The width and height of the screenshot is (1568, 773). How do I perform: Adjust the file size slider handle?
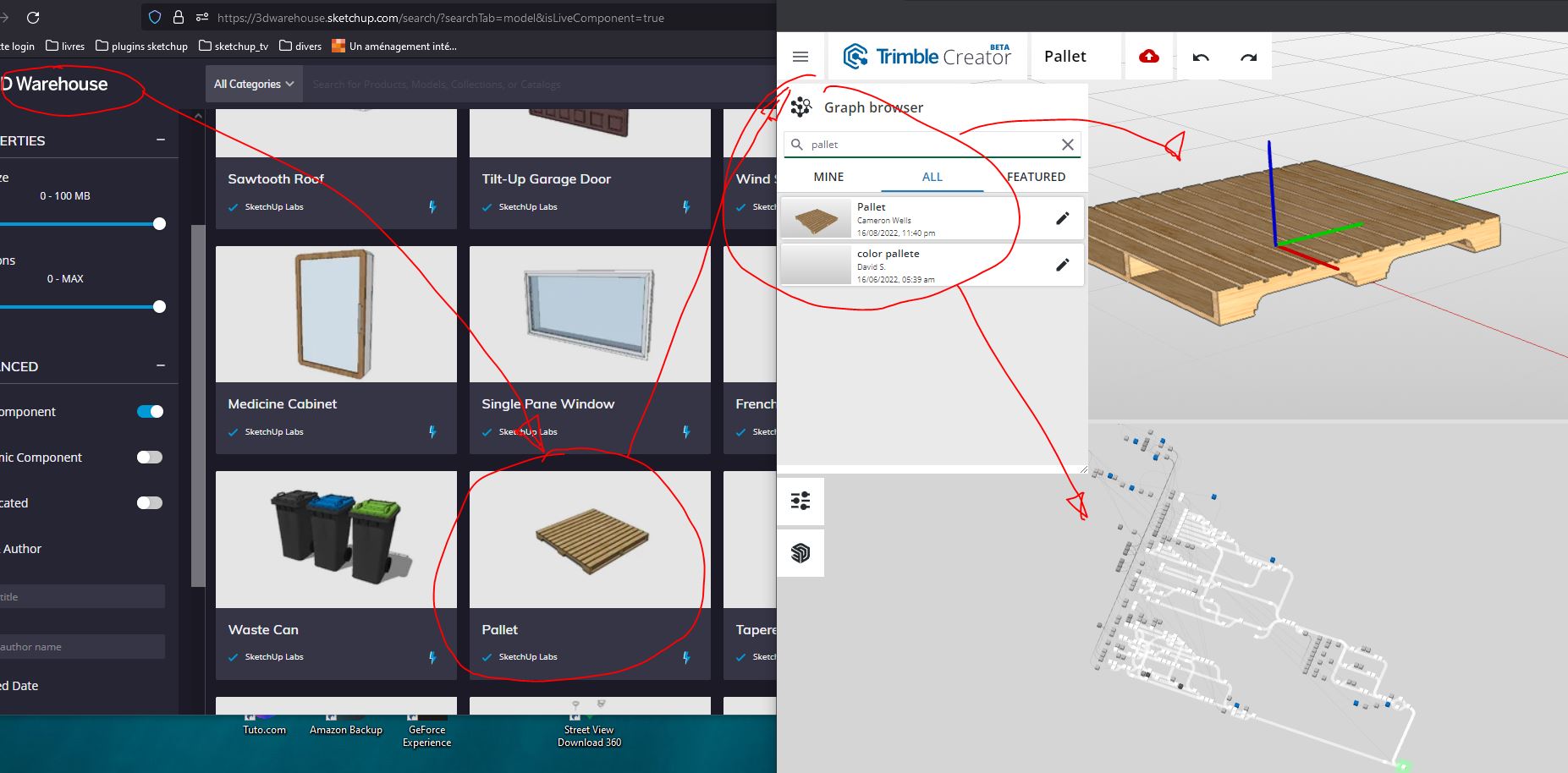pyautogui.click(x=159, y=224)
